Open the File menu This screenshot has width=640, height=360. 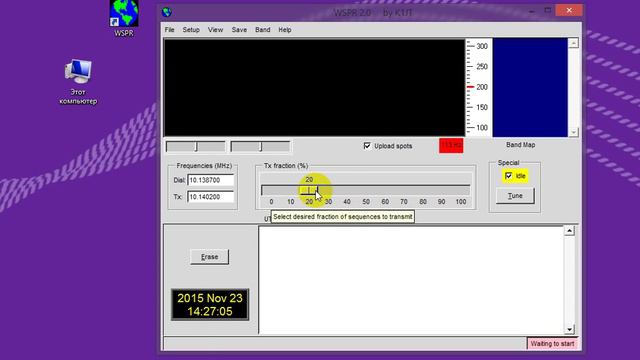coord(169,30)
